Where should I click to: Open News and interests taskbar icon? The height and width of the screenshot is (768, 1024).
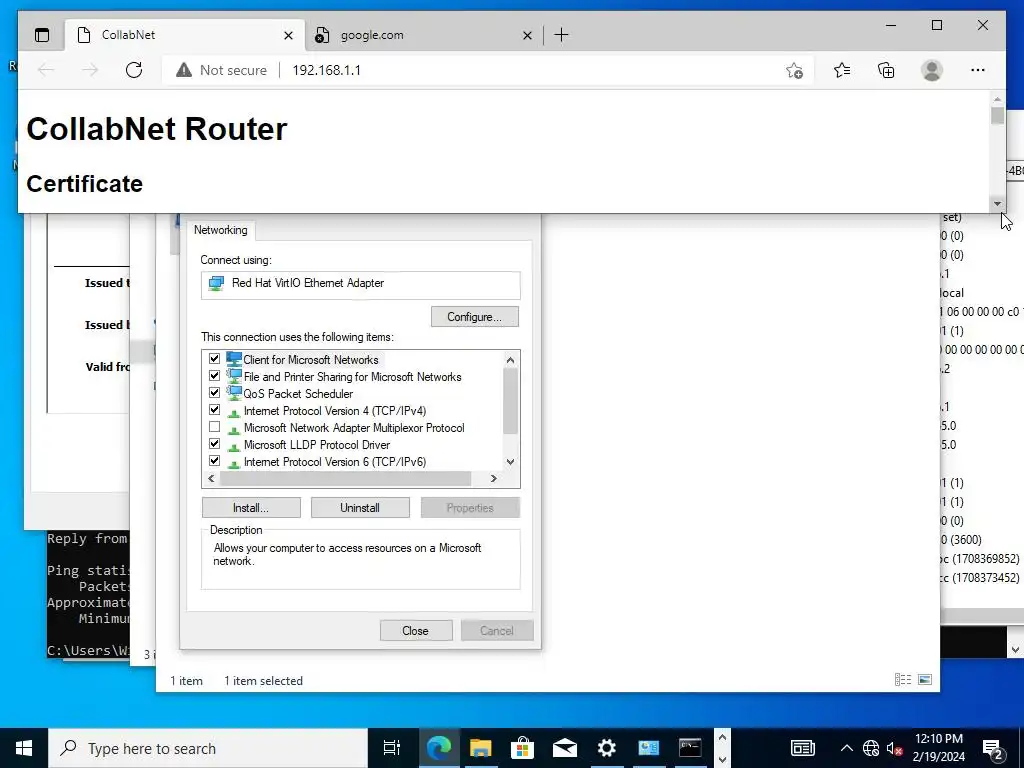pos(803,748)
